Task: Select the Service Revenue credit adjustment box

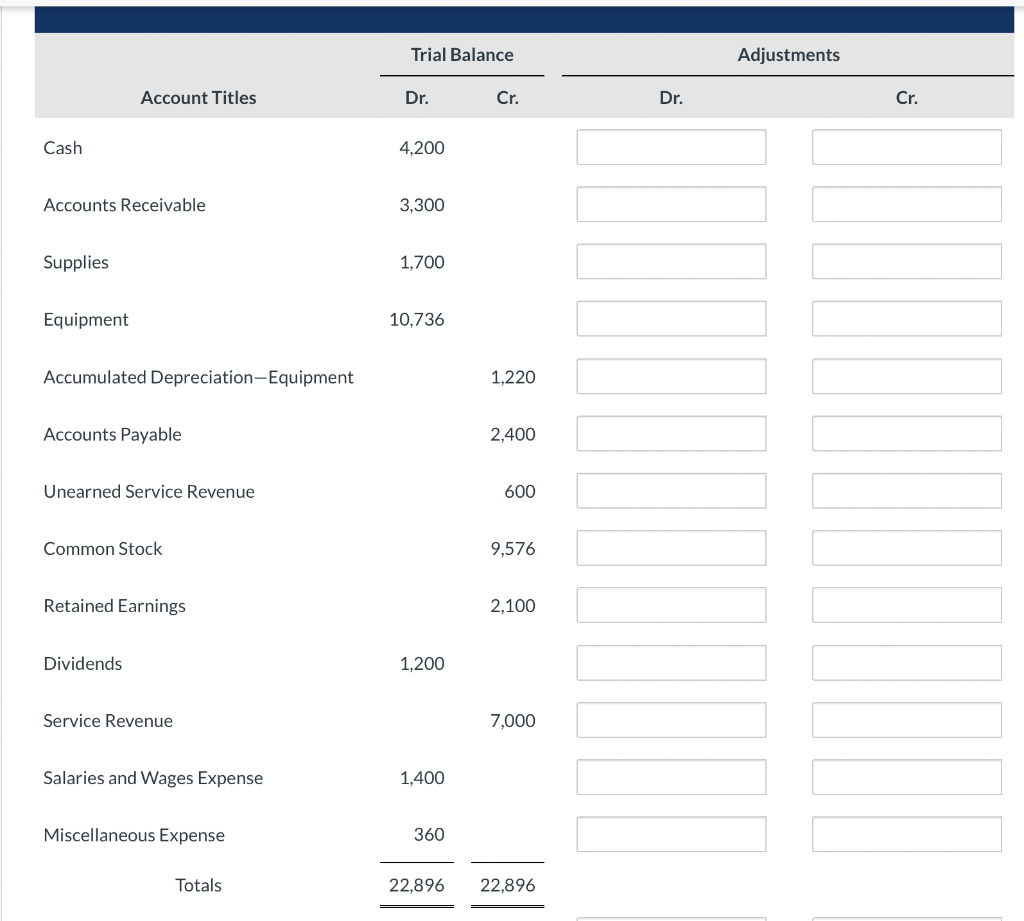Action: coord(906,719)
